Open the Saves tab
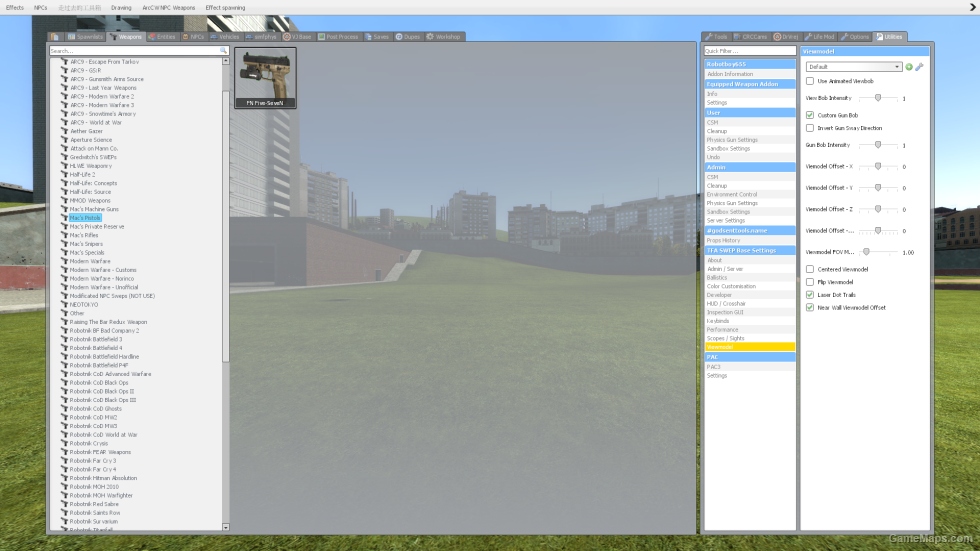The image size is (980, 551). pyautogui.click(x=377, y=37)
